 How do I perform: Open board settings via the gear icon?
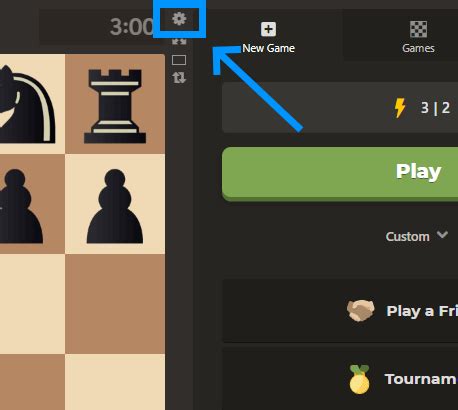pos(179,19)
